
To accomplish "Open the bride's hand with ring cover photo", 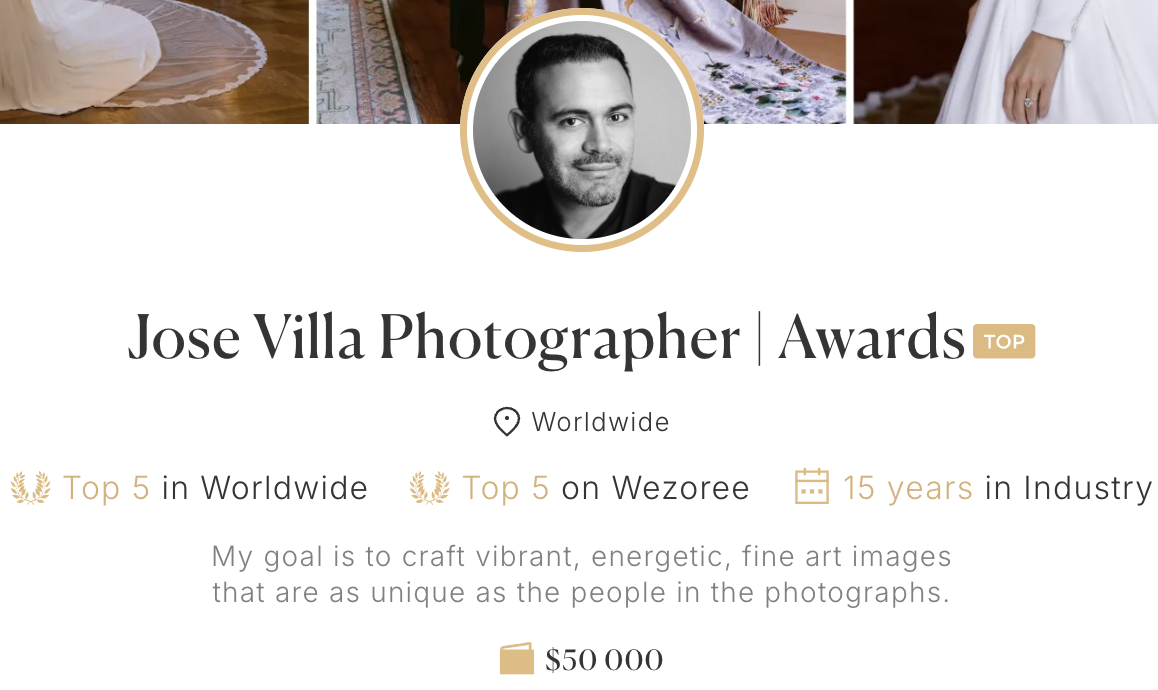I will point(1005,60).
